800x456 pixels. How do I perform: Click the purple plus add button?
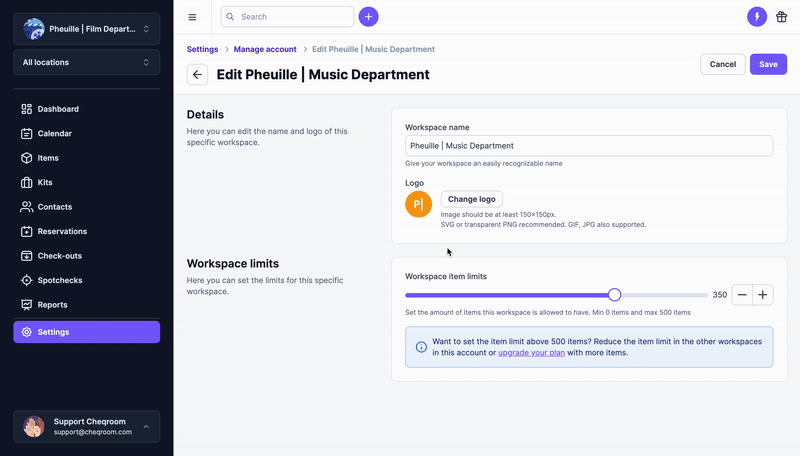368,17
